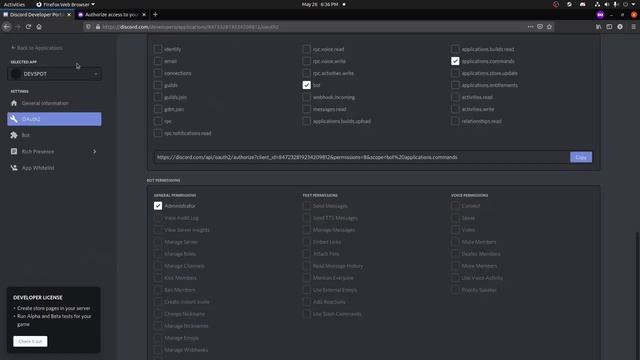Click the volume speaker icon in top bar
The width and height of the screenshot is (640, 360).
(607, 4)
